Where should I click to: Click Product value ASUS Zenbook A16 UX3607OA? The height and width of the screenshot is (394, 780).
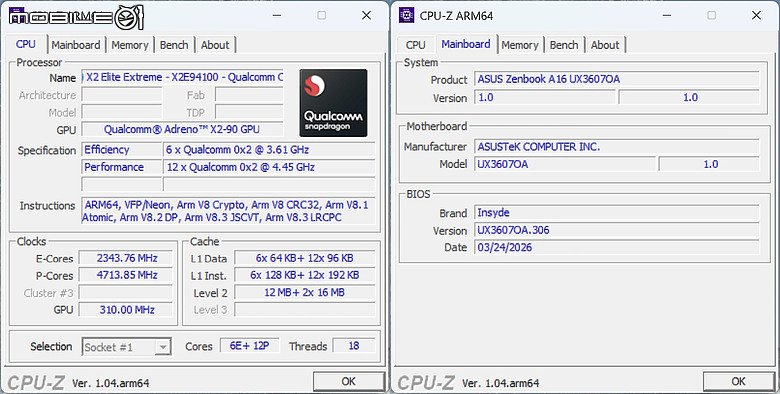(x=617, y=80)
